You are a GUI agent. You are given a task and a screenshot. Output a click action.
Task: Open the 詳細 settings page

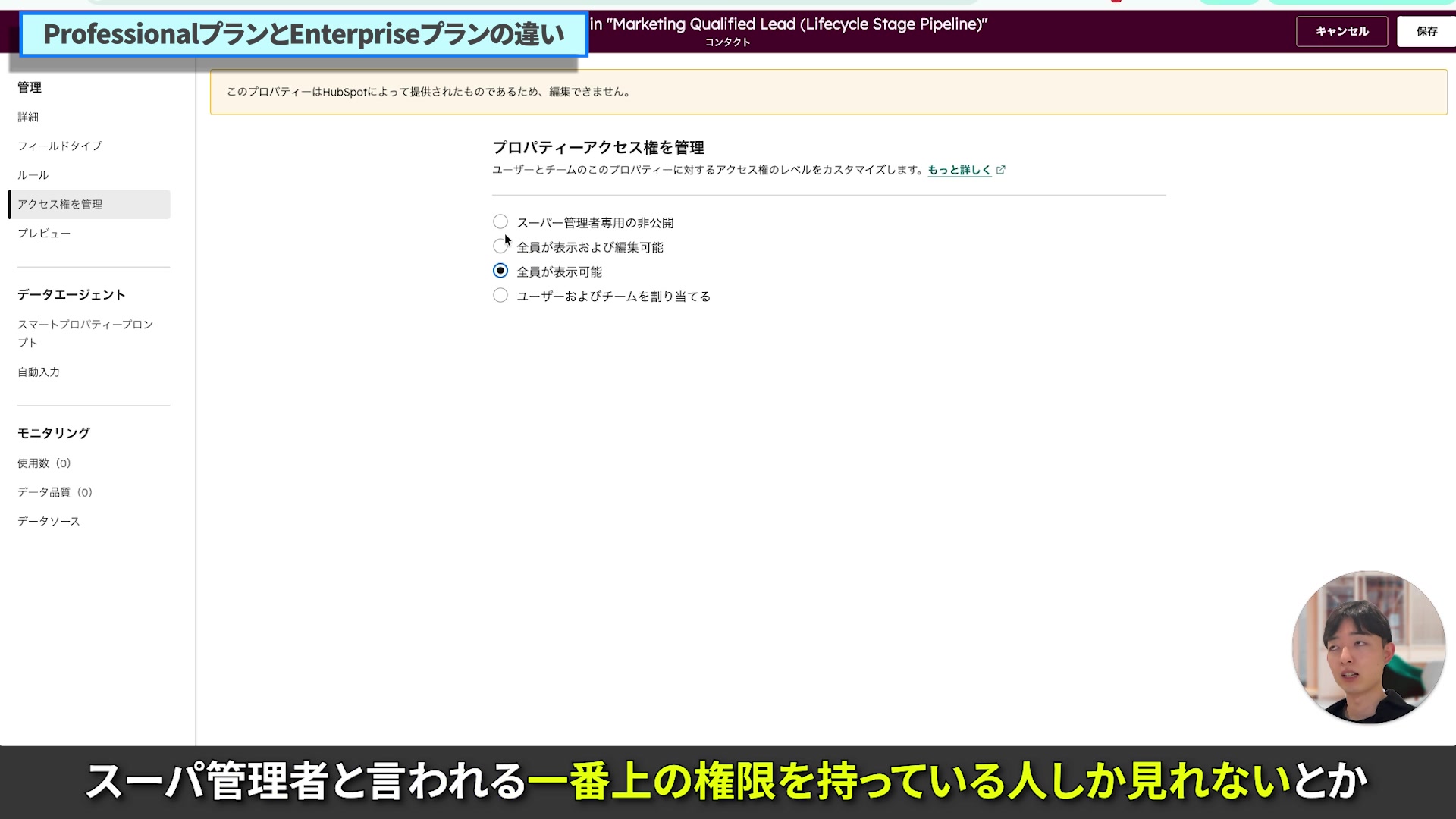coord(28,117)
